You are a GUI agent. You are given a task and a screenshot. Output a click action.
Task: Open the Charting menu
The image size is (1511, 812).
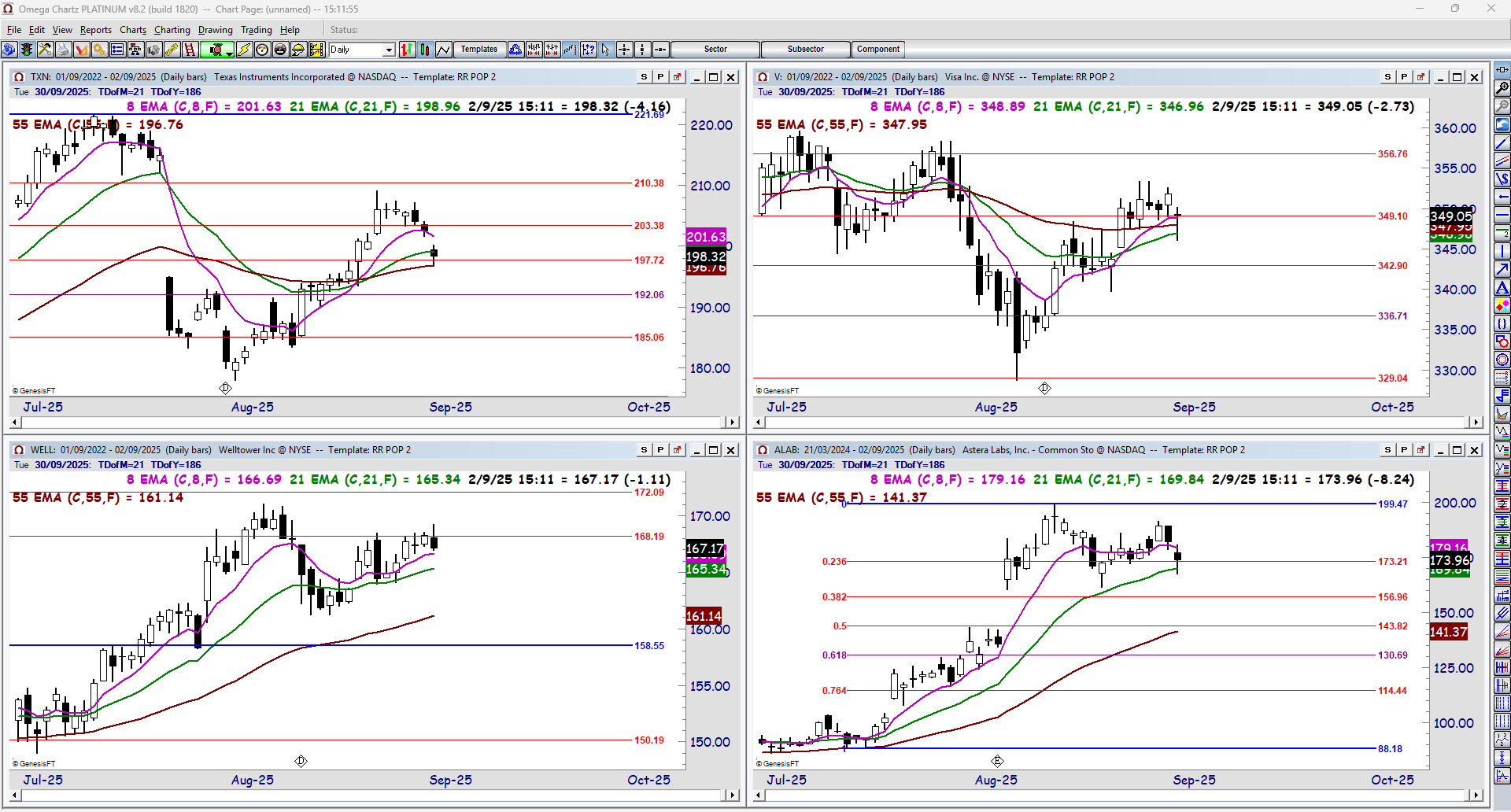(x=172, y=30)
